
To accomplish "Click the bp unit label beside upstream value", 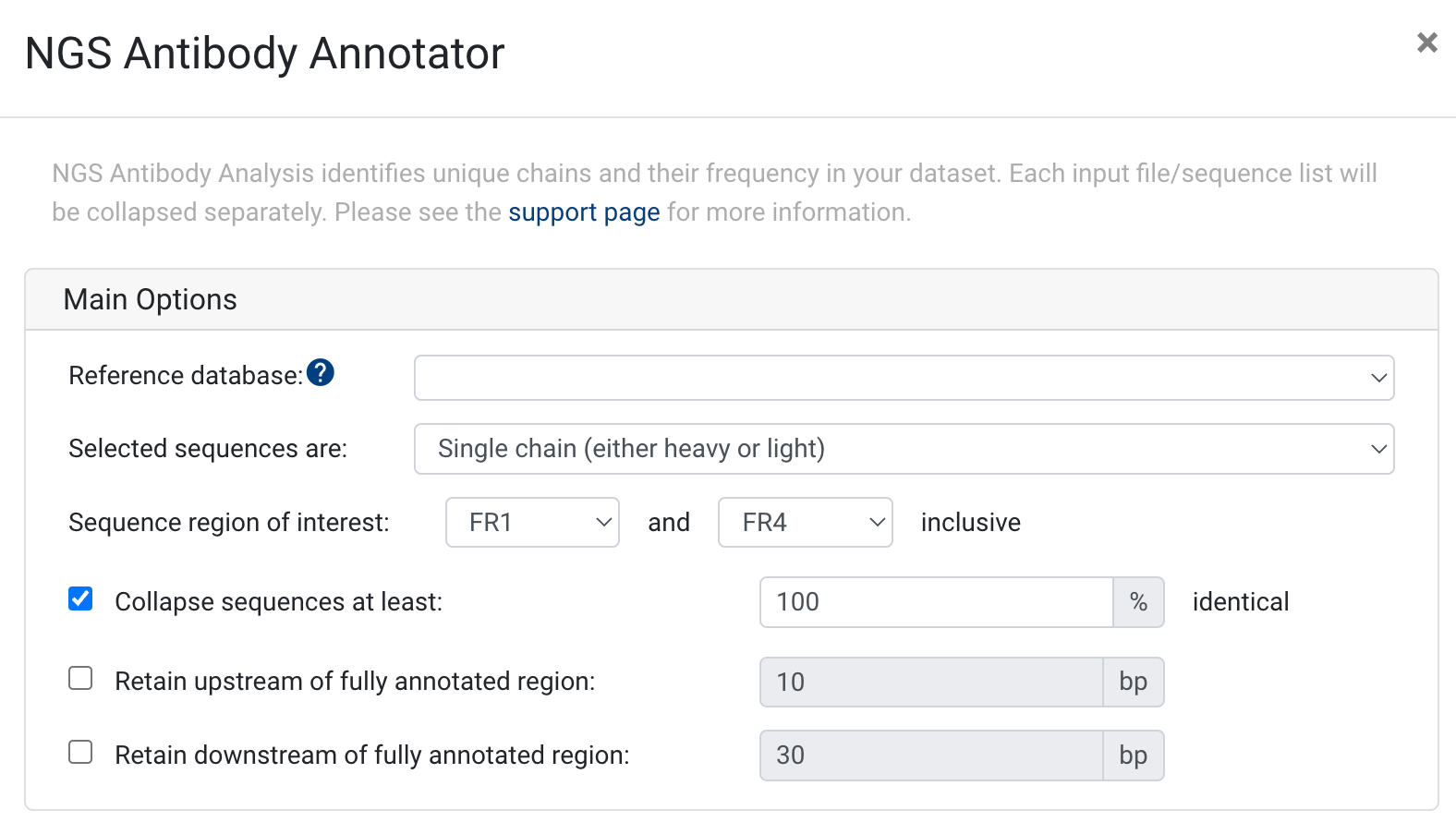I will tap(1134, 682).
